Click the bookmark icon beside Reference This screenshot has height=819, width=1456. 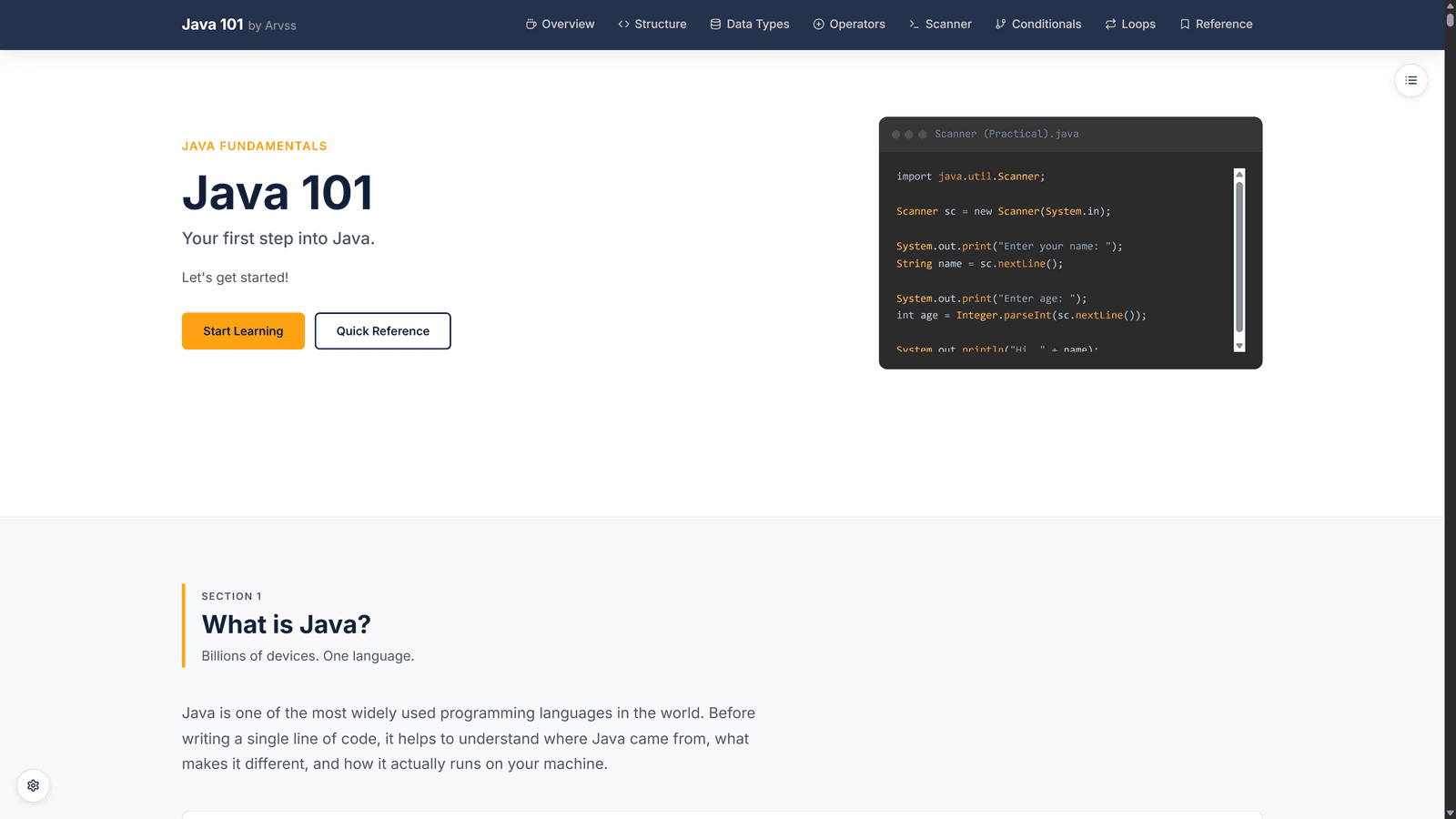click(x=1184, y=25)
